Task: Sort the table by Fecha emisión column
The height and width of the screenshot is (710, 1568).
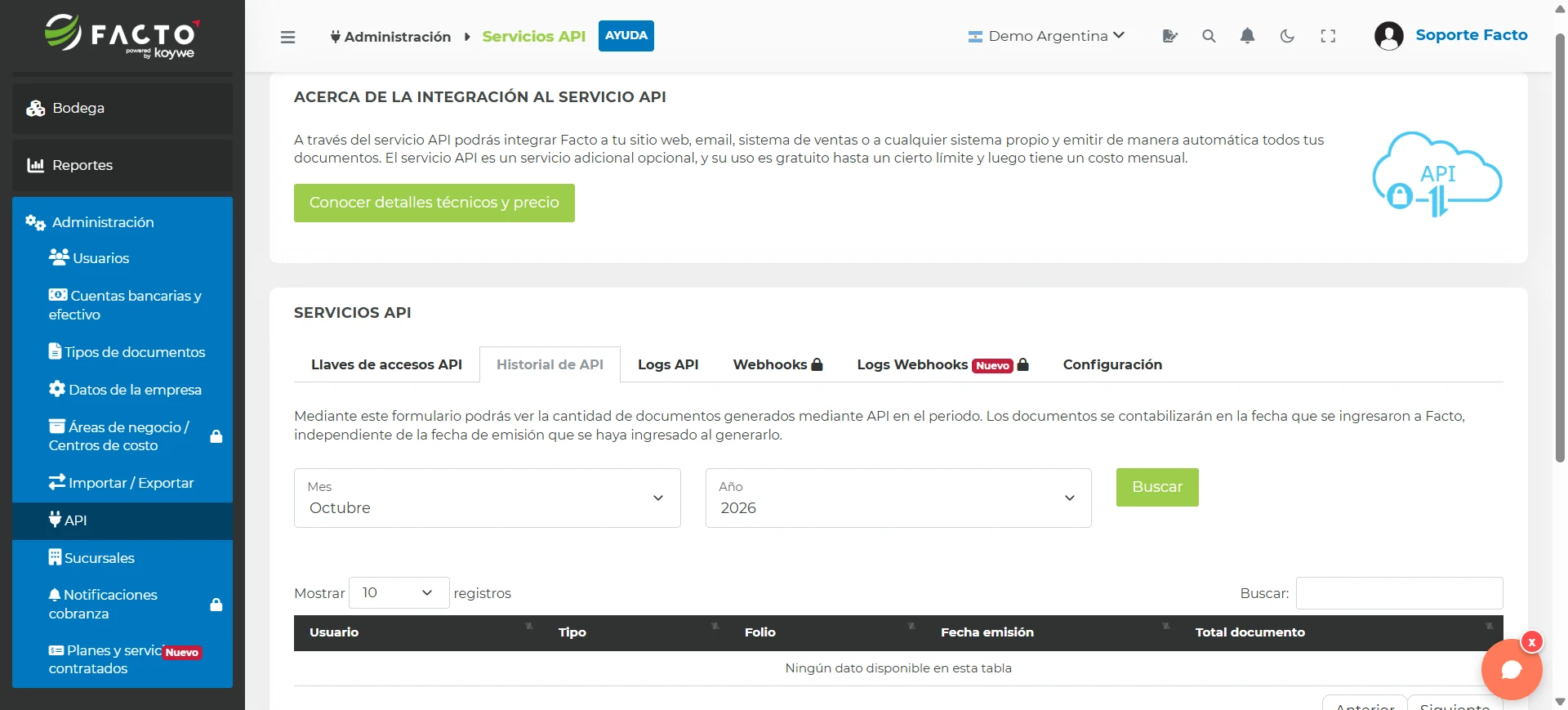Action: point(1053,632)
